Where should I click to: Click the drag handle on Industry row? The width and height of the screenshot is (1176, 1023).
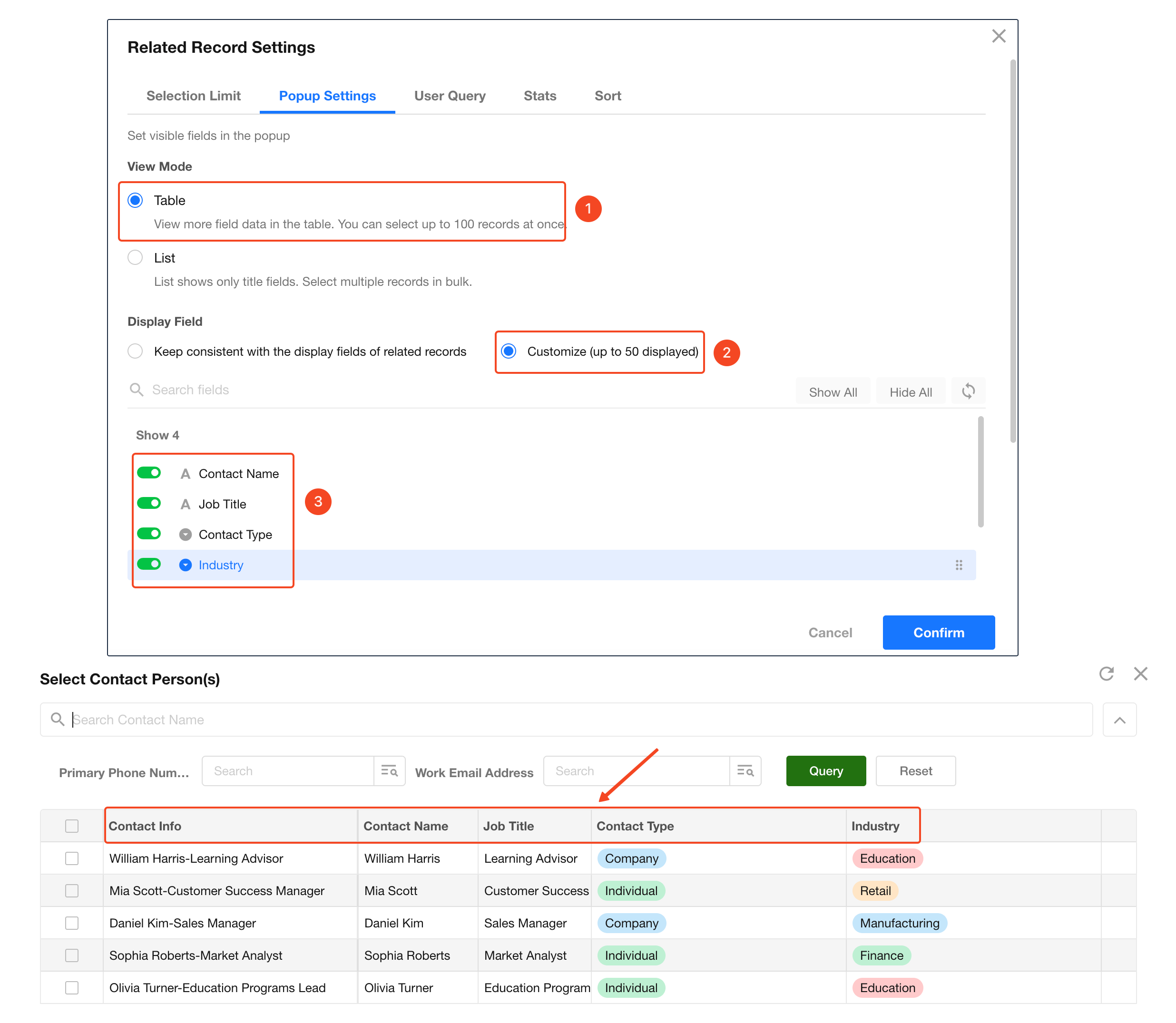(x=959, y=565)
